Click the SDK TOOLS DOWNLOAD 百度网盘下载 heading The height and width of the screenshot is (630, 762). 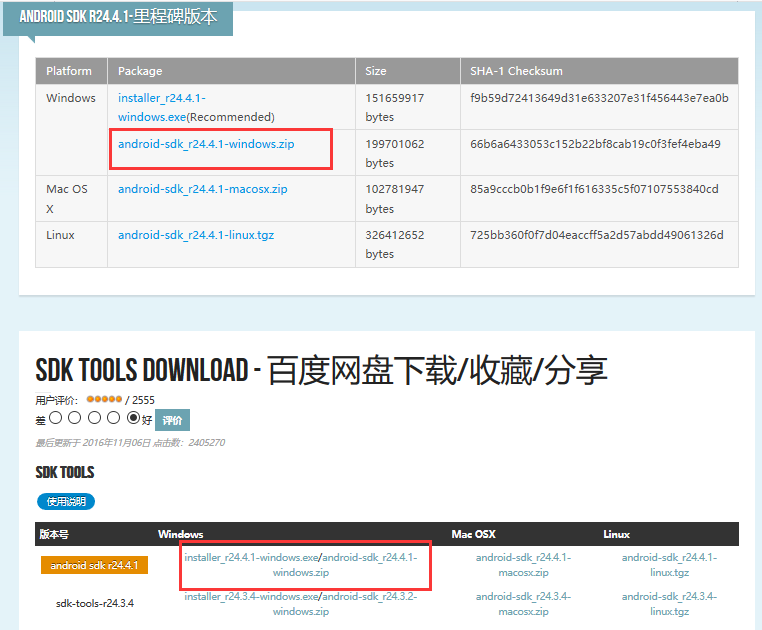[x=321, y=370]
